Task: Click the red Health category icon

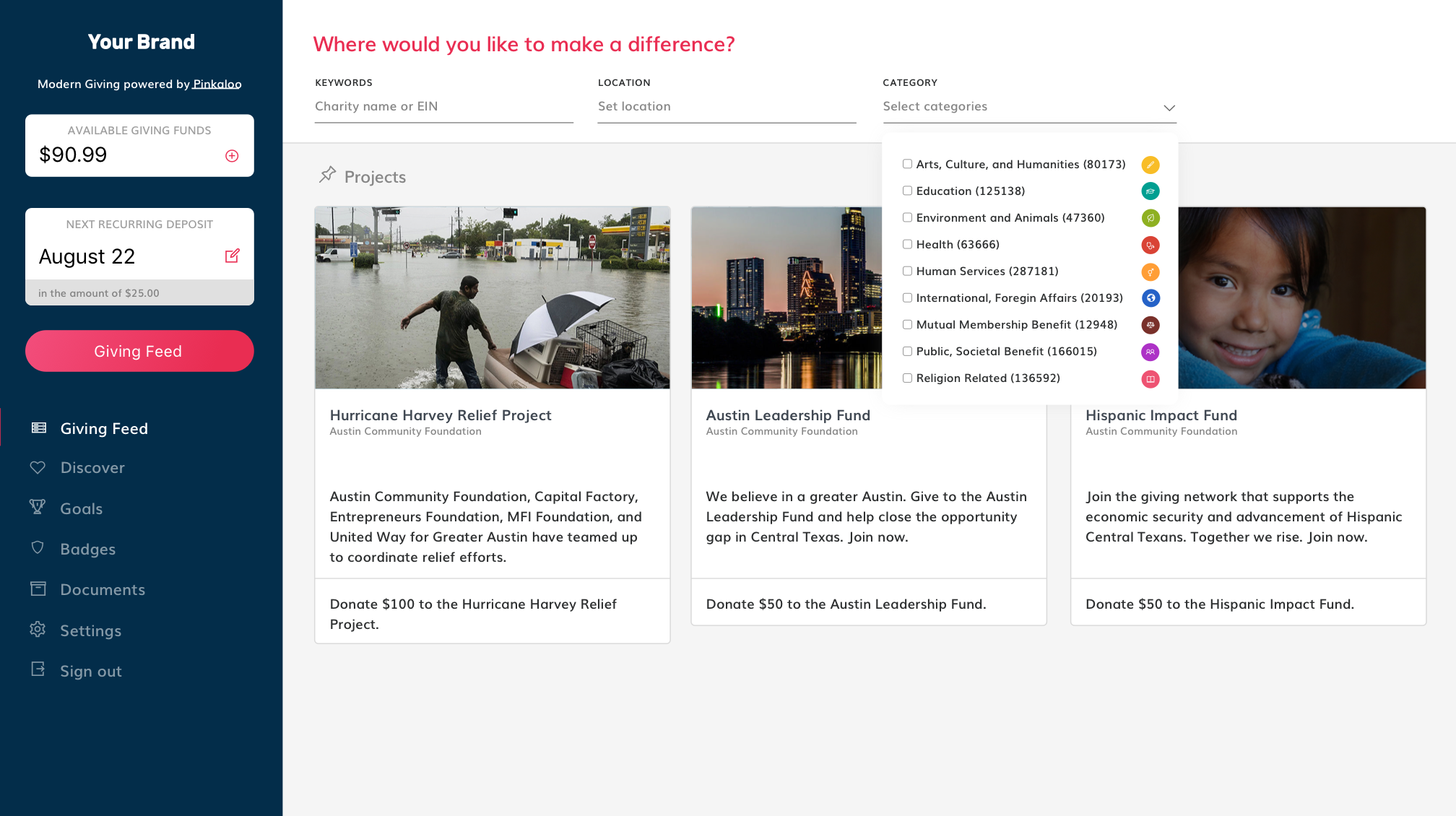Action: coord(1150,246)
